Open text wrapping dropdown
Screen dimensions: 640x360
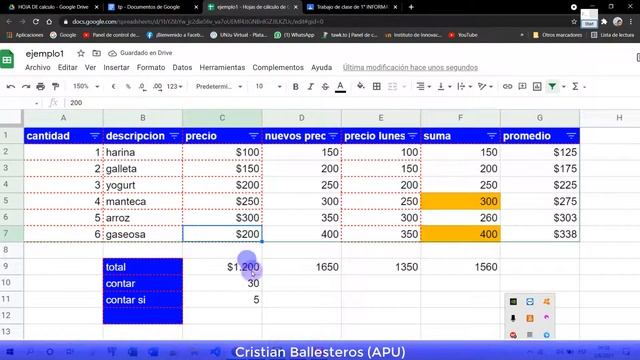(x=464, y=87)
